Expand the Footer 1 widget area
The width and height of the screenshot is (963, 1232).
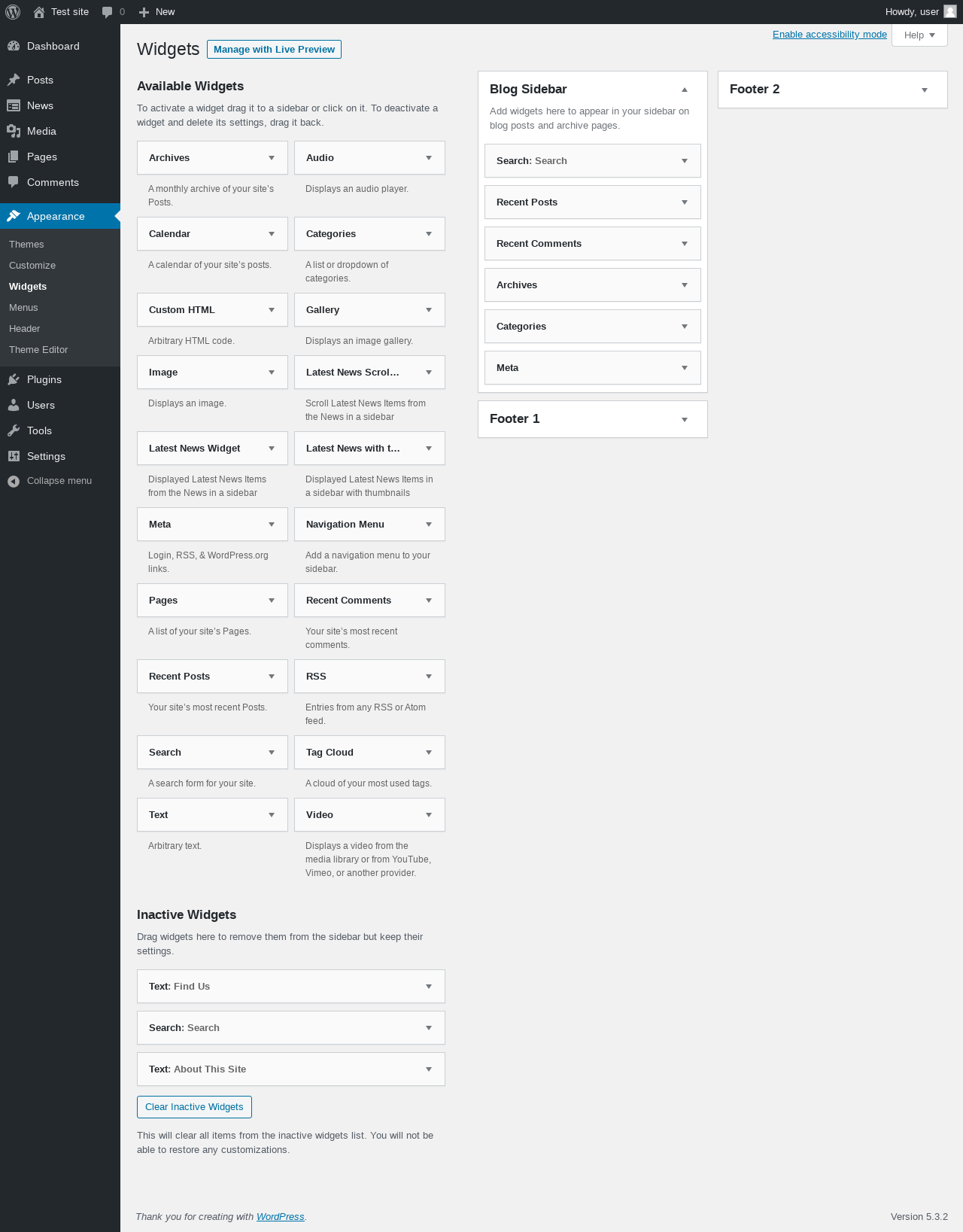685,419
